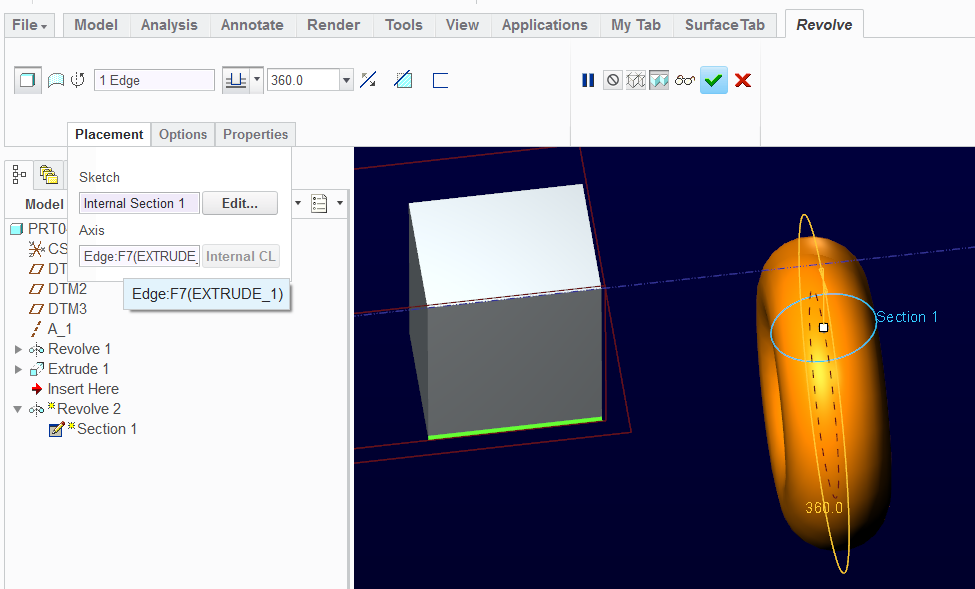The height and width of the screenshot is (589, 975).
Task: Click the Edge:F7(EXTRUDE_1) axis field
Action: click(139, 256)
